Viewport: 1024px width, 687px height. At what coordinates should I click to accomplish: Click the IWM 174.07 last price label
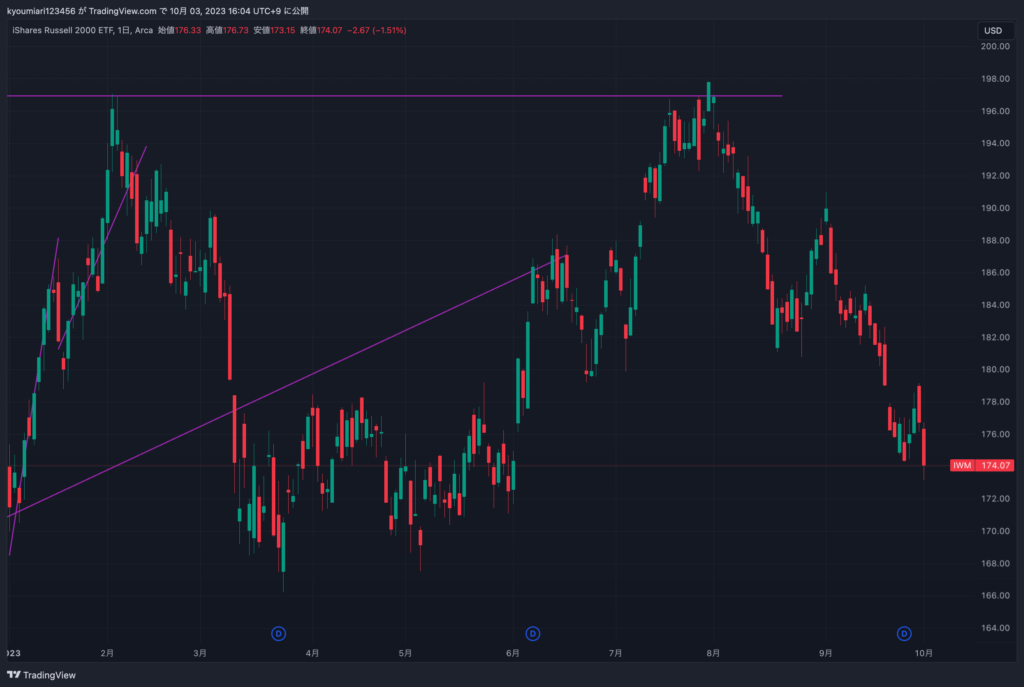point(982,466)
